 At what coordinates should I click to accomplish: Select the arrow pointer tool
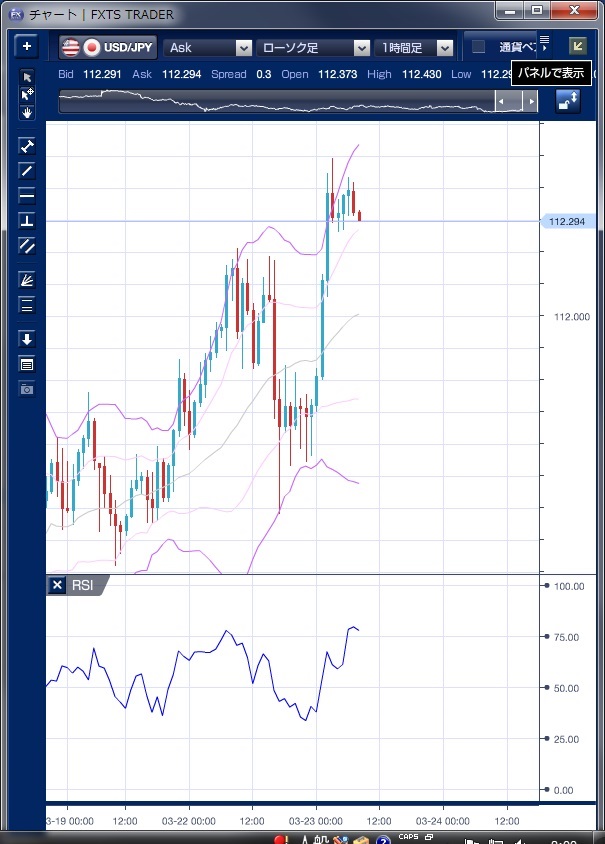(27, 78)
